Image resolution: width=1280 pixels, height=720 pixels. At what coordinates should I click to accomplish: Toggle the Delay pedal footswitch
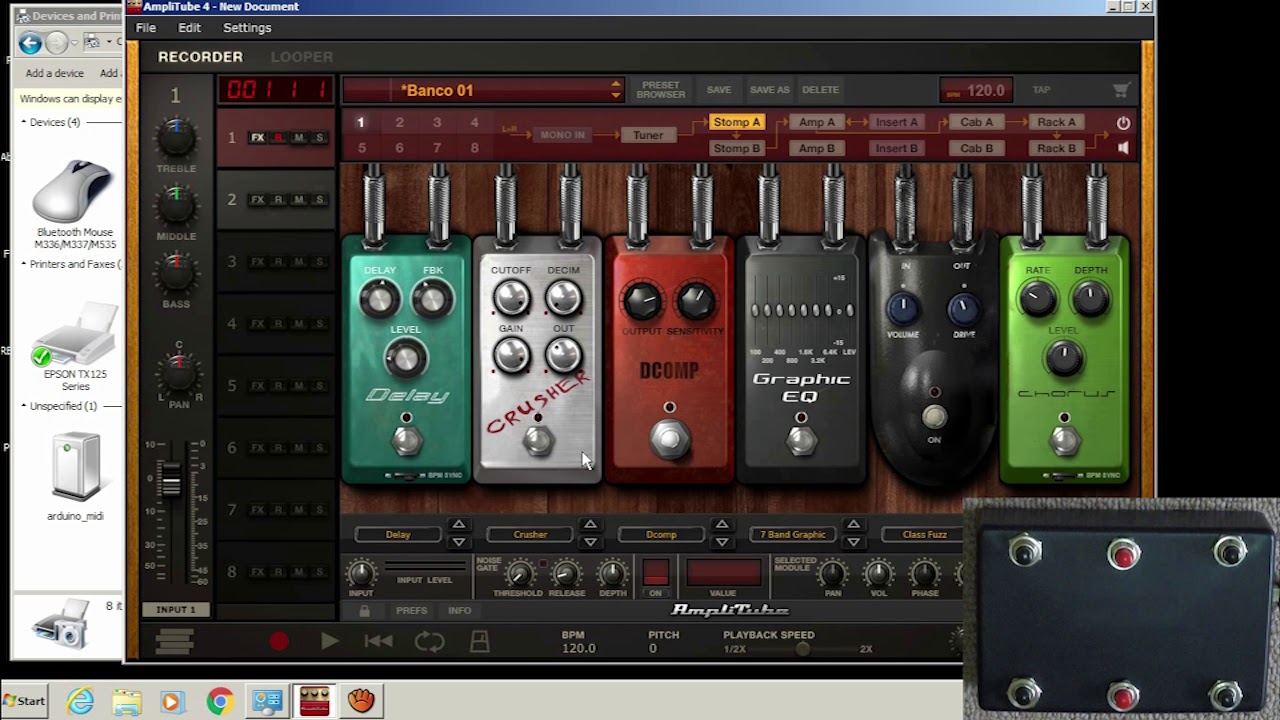point(406,440)
